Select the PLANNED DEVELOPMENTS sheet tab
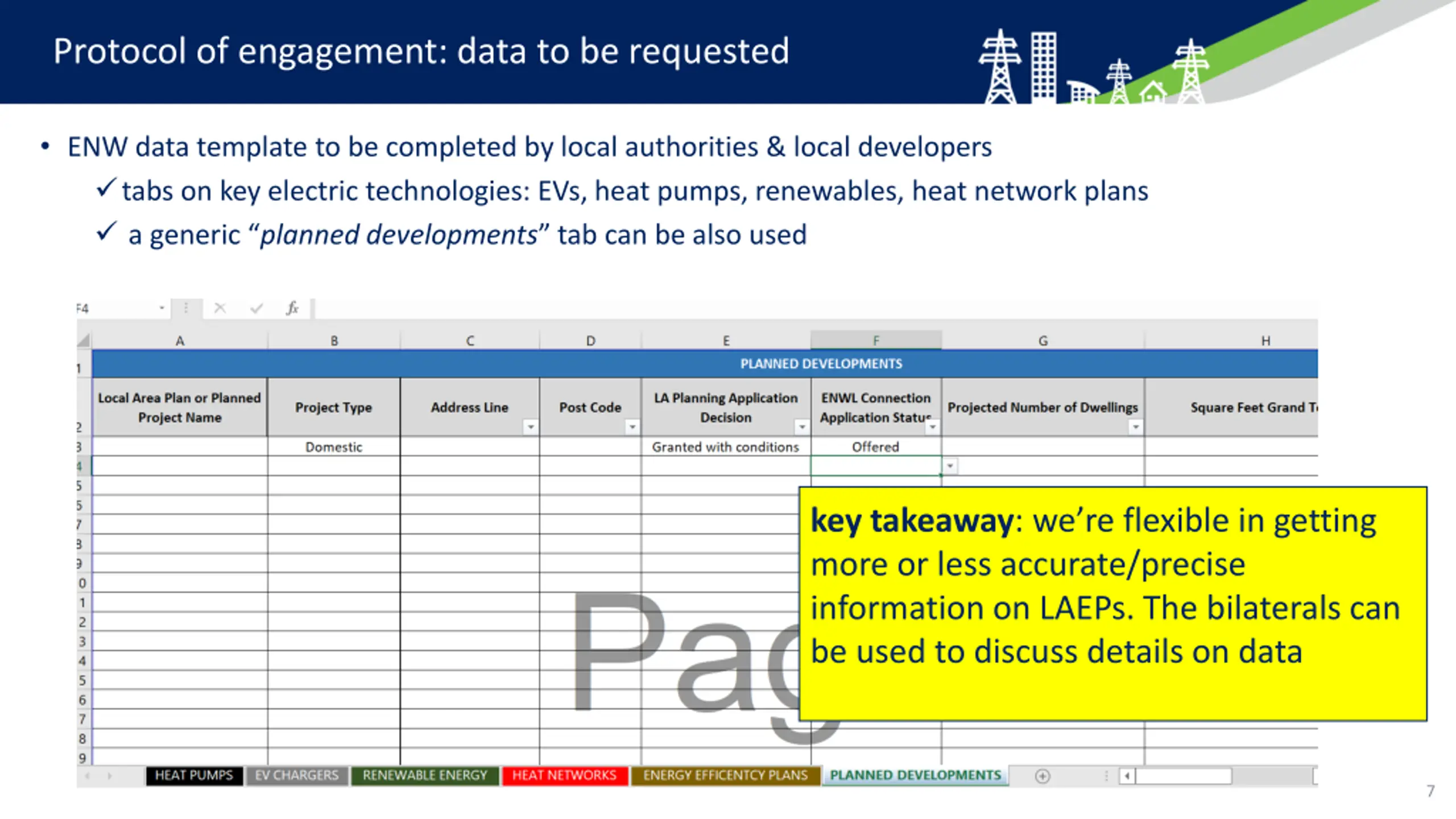Screen dimensions: 1456x819 pos(915,775)
